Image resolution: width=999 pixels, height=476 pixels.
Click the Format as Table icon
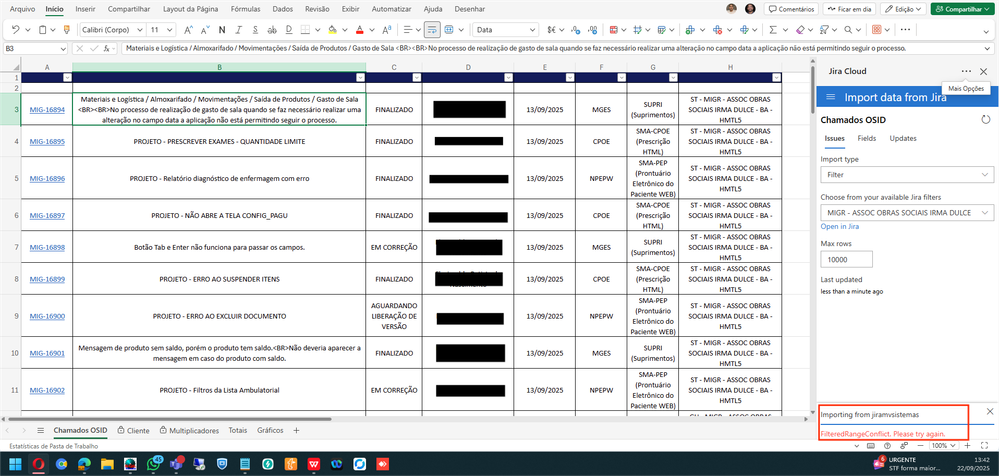661,29
